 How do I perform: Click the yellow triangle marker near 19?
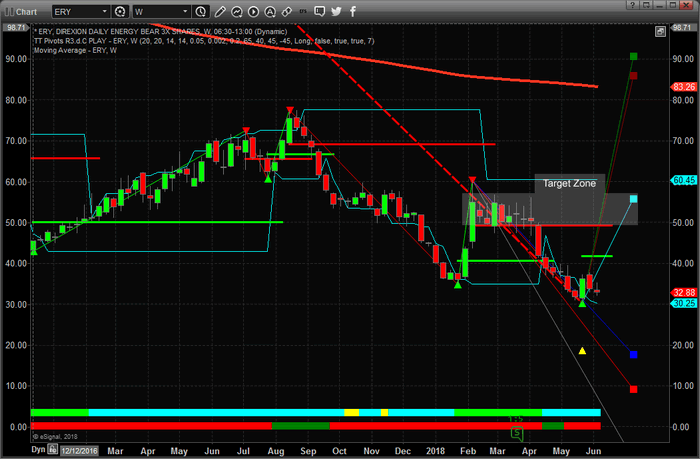pos(582,351)
